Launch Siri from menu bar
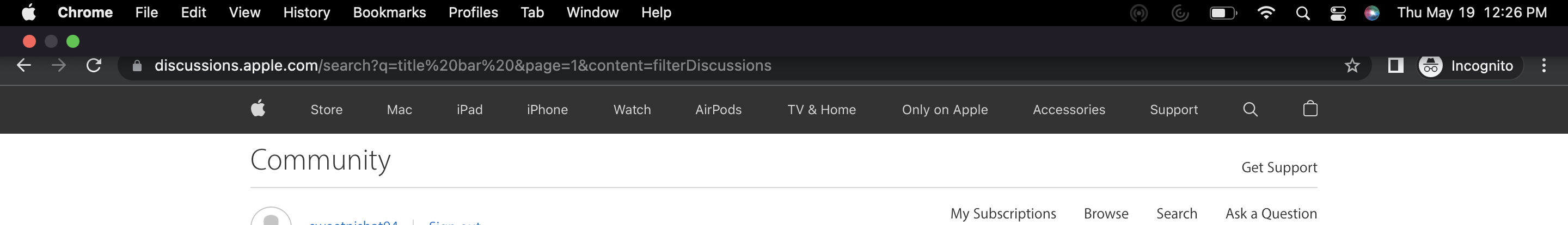Screen dimensions: 1568x225 [1371, 12]
